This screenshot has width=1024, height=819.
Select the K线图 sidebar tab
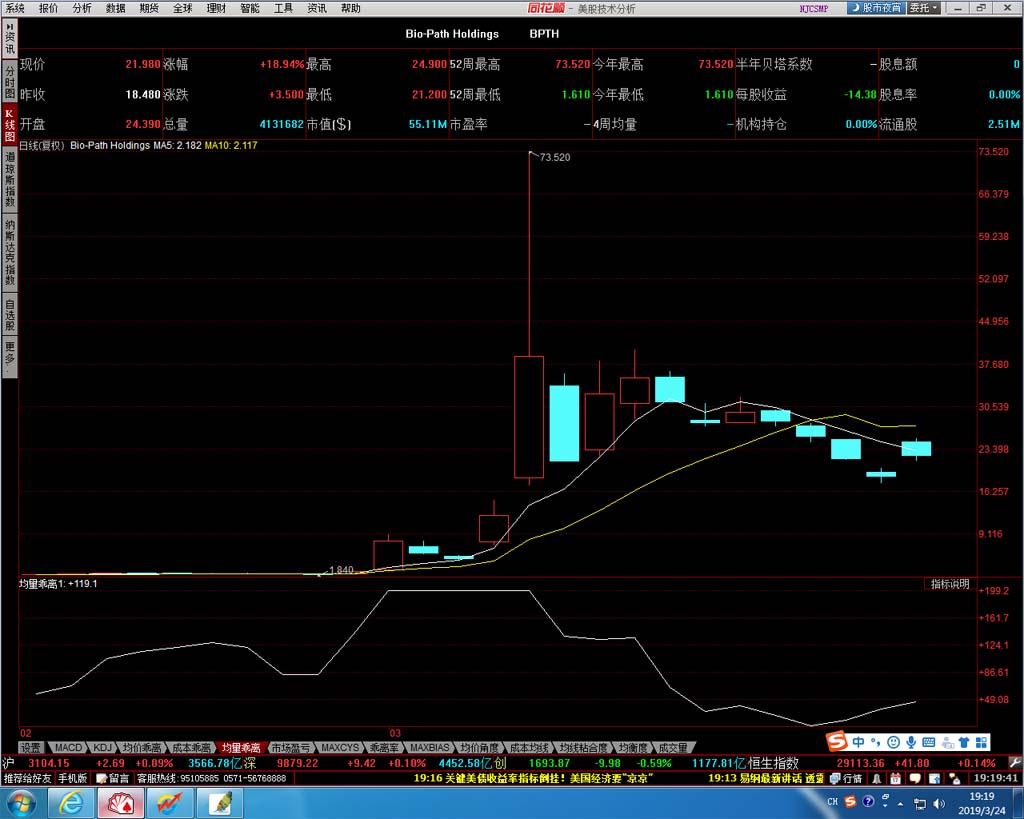tap(10, 125)
